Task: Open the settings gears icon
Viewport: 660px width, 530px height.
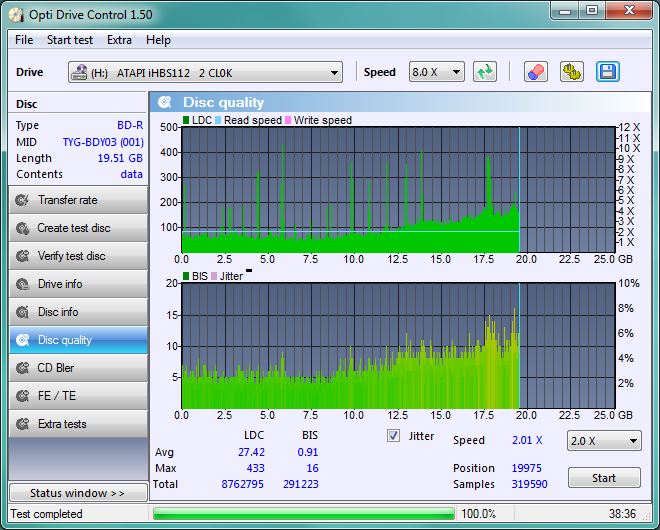Action: click(572, 72)
